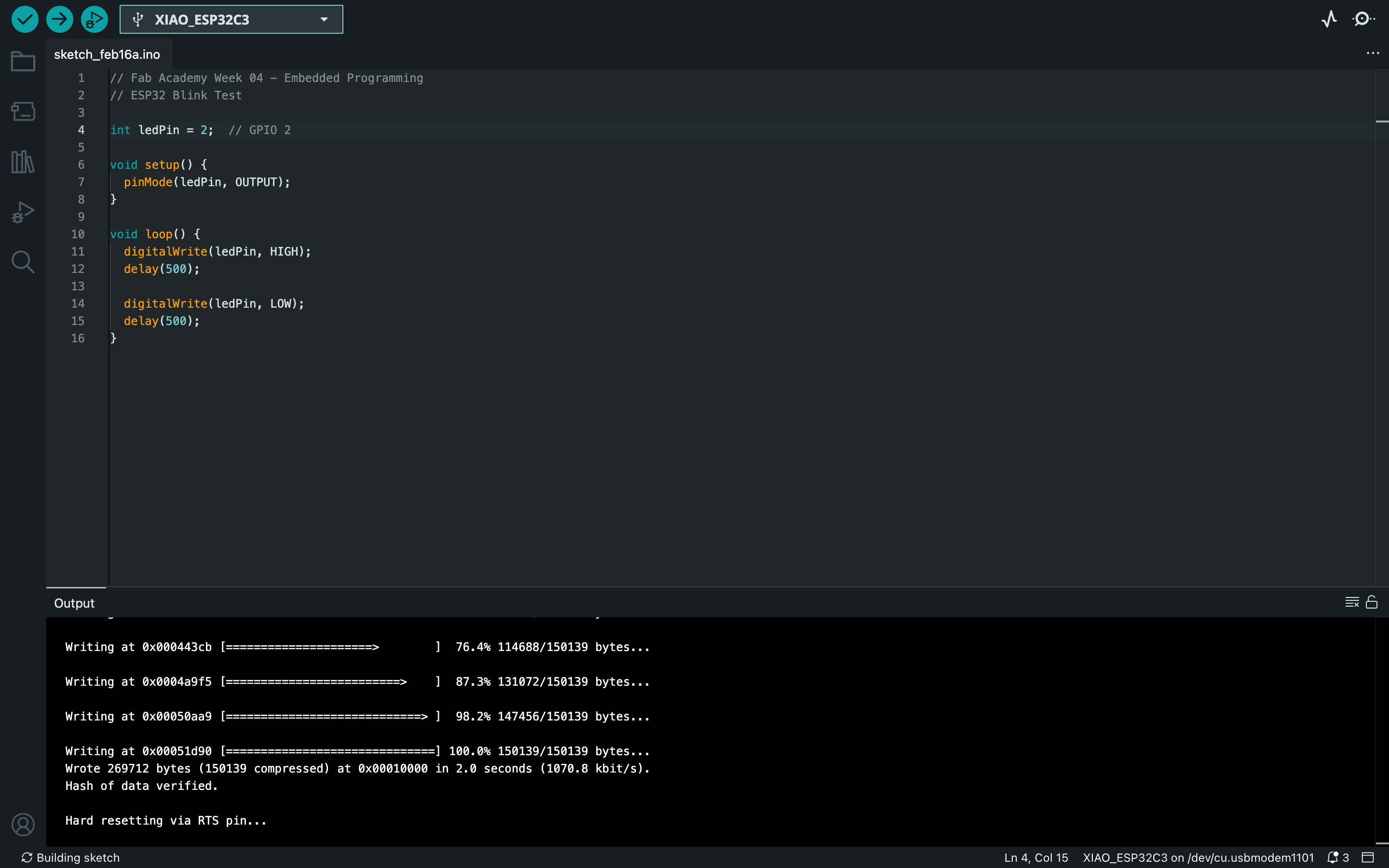Open the Library Manager sidebar

23,162
